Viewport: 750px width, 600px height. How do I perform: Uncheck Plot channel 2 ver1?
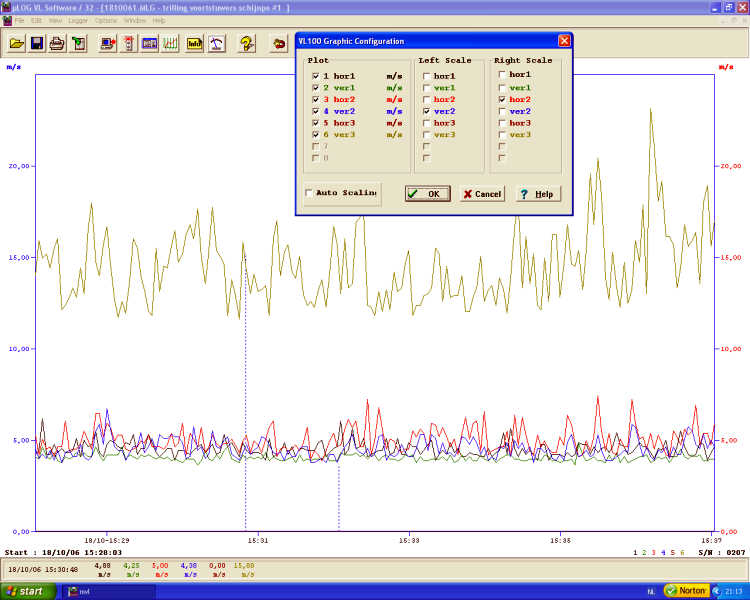[x=316, y=88]
